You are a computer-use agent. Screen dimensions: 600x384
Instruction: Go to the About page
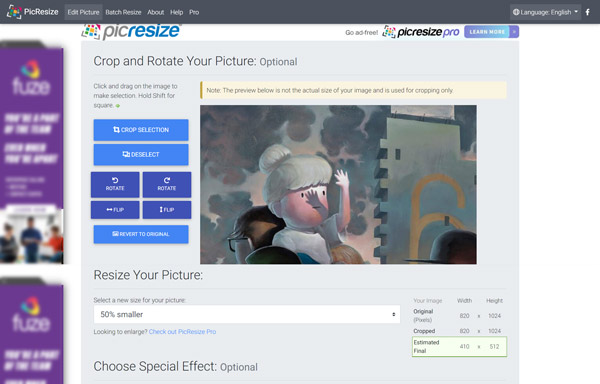pos(156,12)
